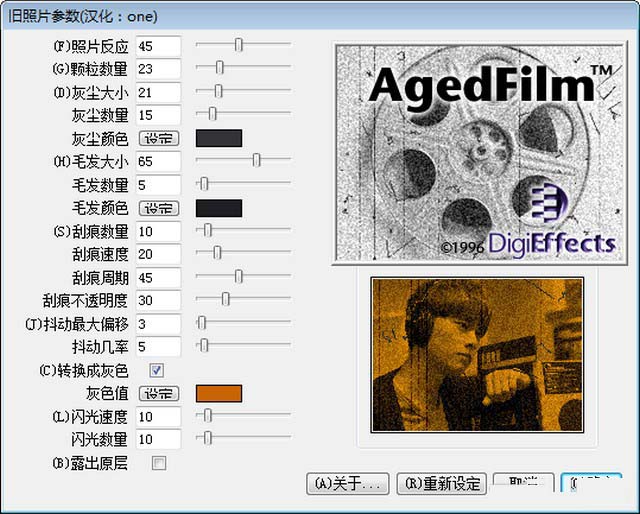Click the 刮痕速度 slider handle
This screenshot has height=514, width=640.
click(x=217, y=253)
